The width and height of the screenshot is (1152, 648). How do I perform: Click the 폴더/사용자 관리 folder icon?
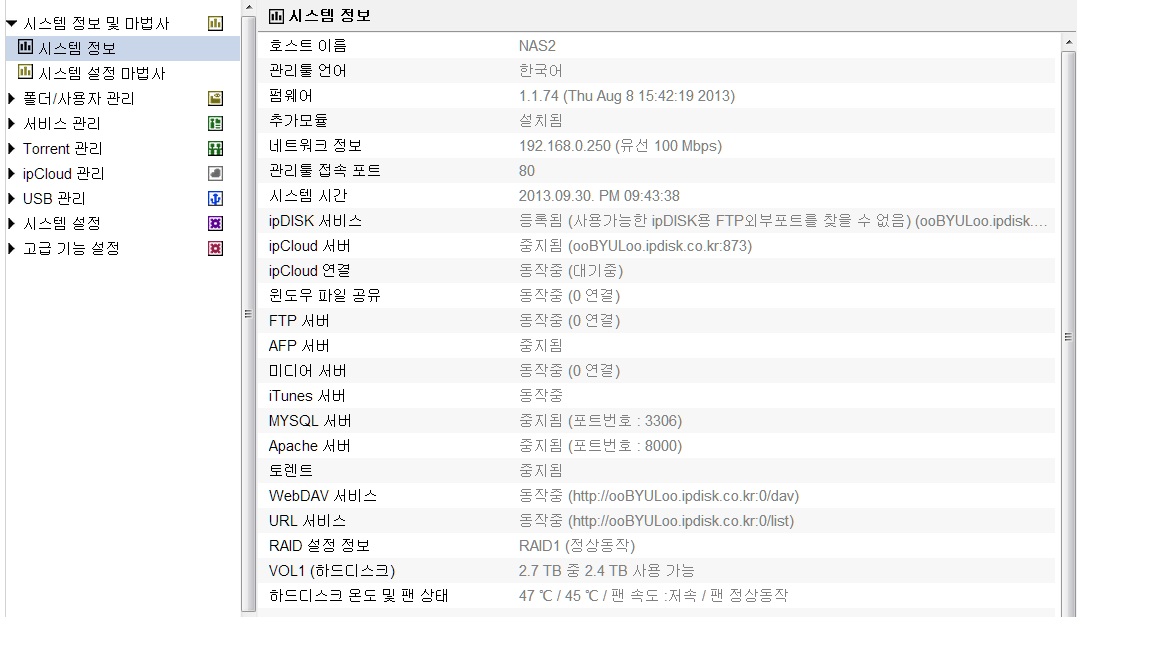pyautogui.click(x=215, y=98)
